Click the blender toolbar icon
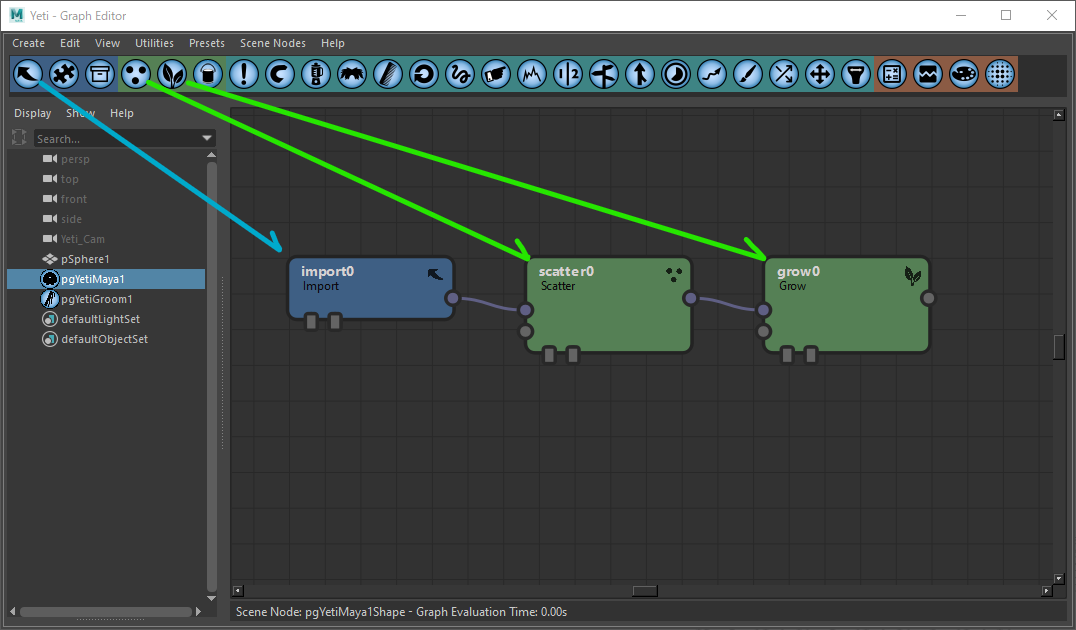Viewport: 1076px width, 630px height. [x=316, y=74]
